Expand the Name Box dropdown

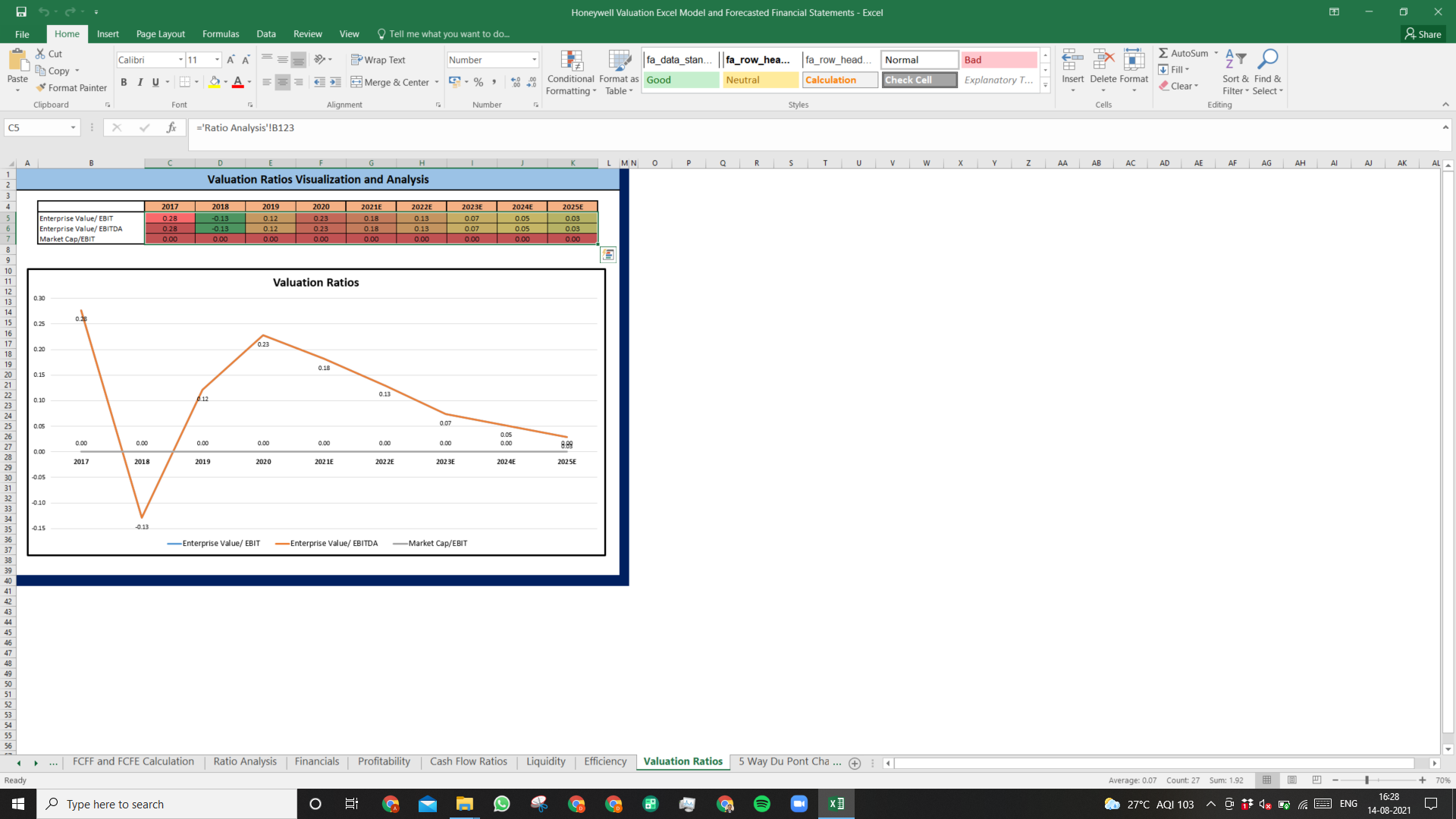73,127
